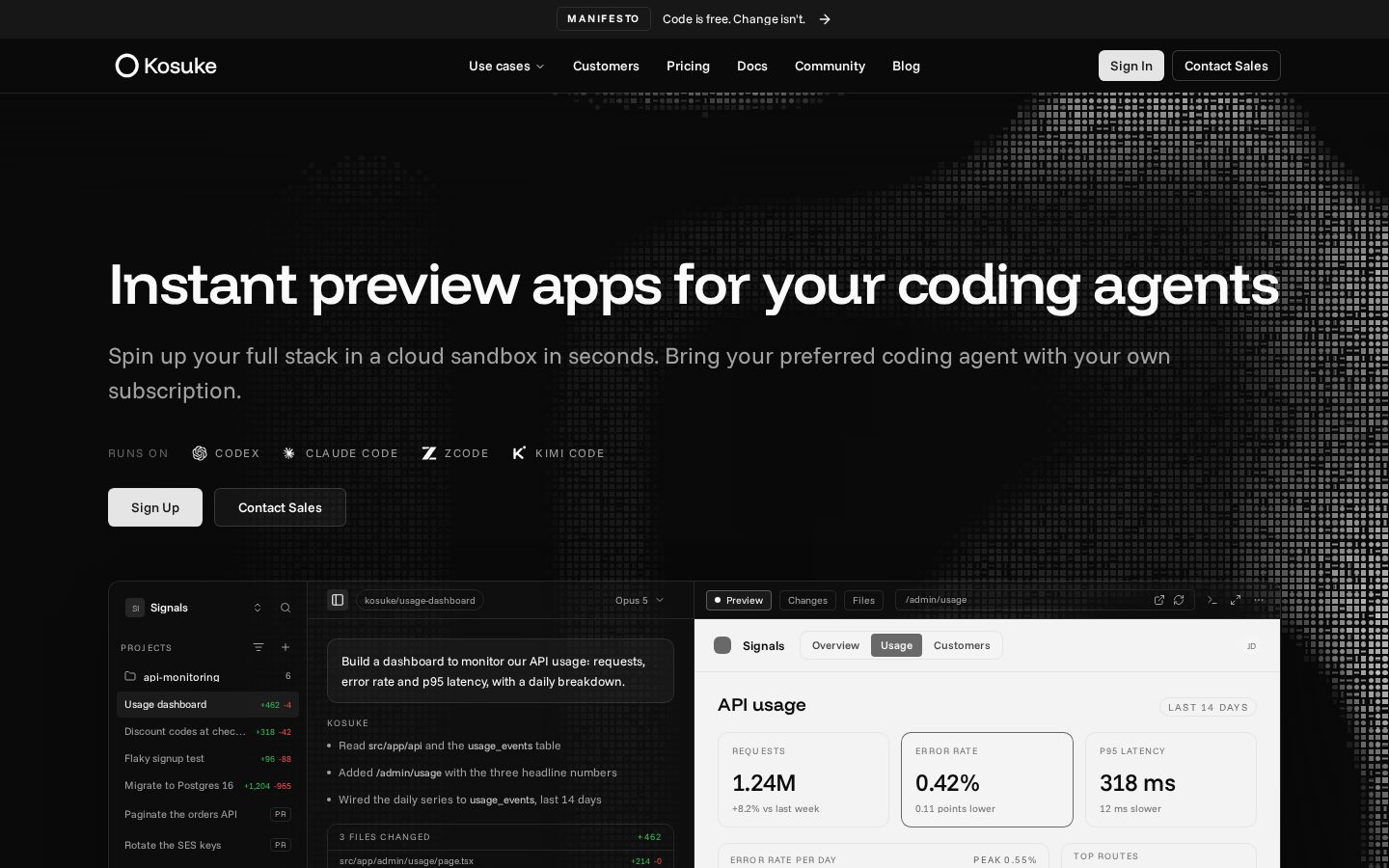This screenshot has width=1389, height=868.
Task: Open the Use cases dropdown
Action: tap(506, 66)
